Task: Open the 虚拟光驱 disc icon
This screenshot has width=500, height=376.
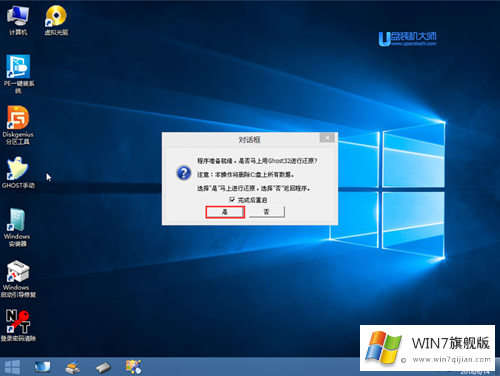Action: [x=56, y=20]
